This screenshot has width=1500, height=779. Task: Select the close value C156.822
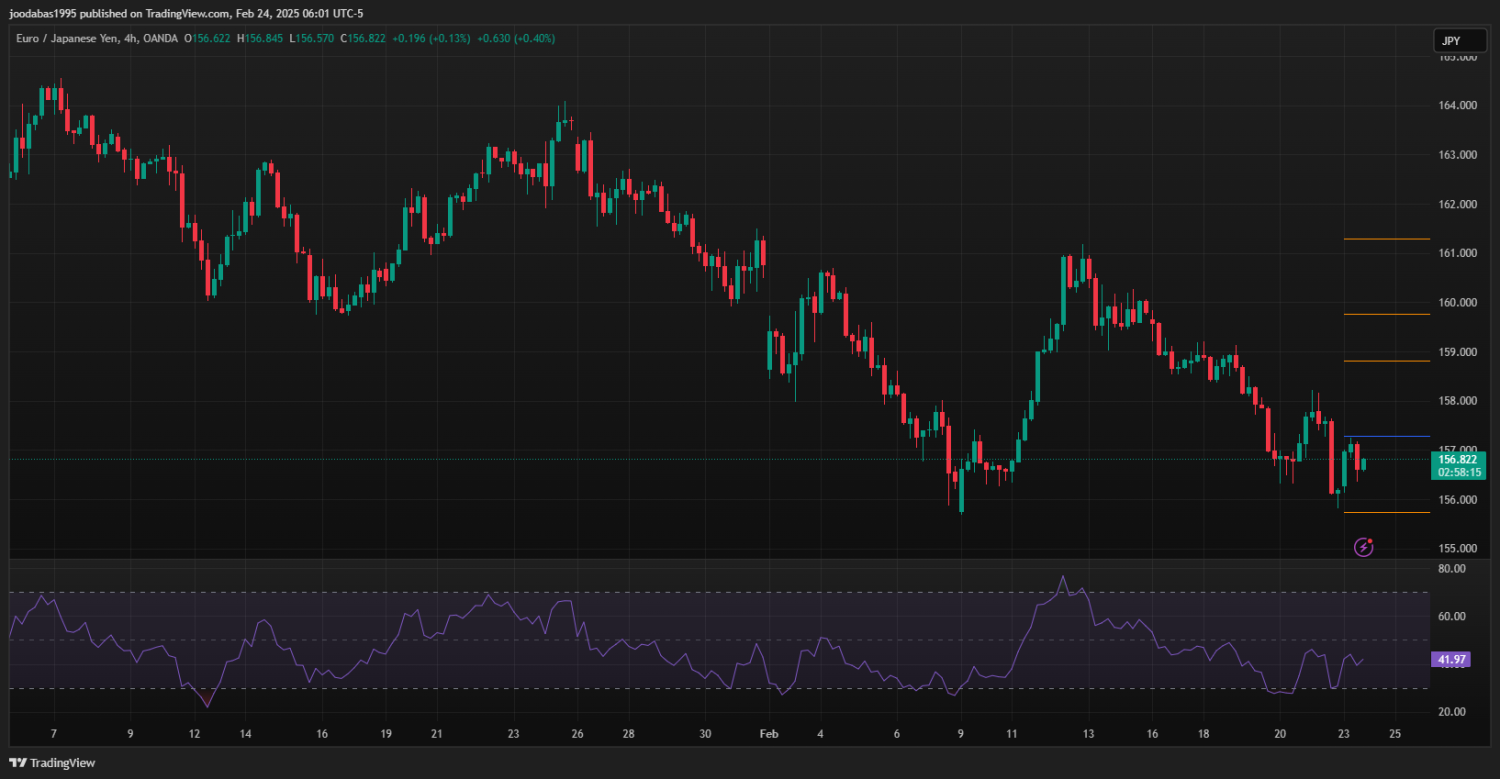[x=363, y=38]
